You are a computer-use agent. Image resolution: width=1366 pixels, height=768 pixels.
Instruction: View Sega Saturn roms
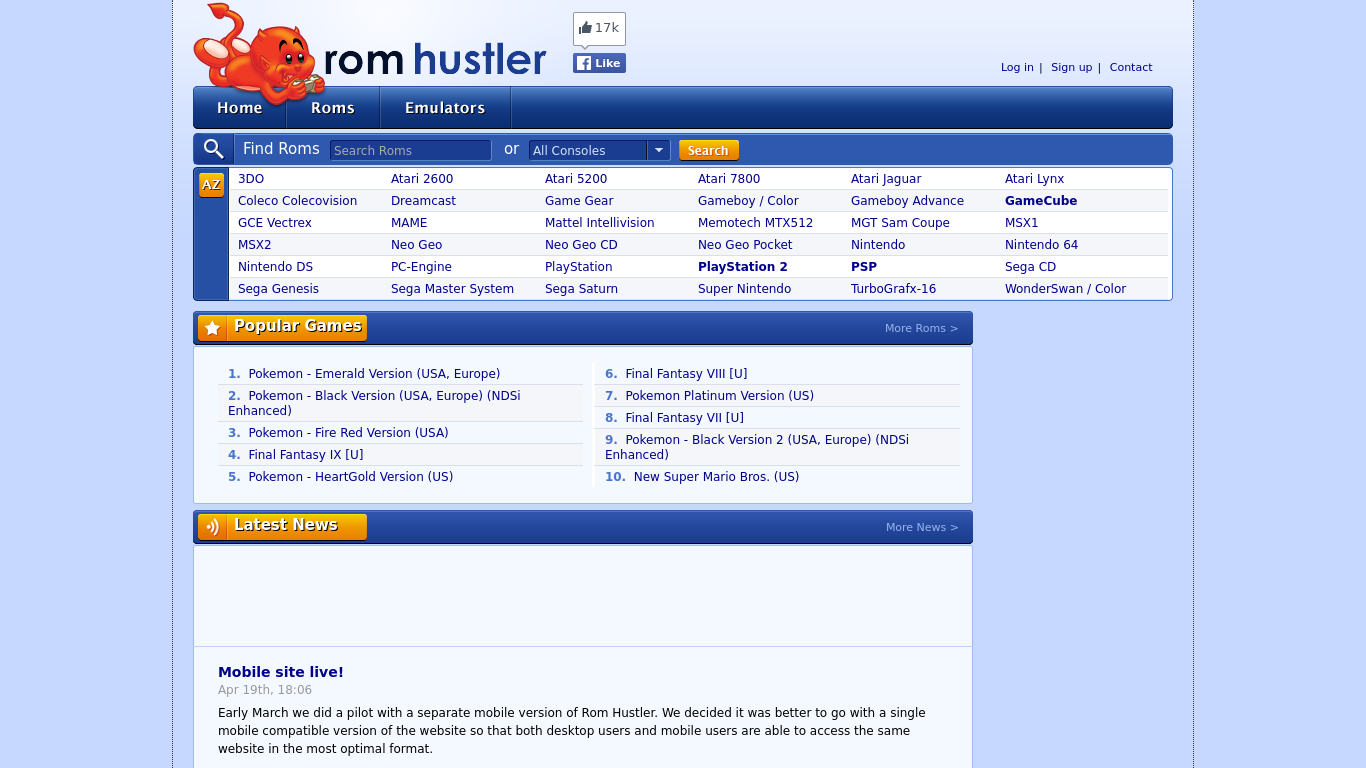tap(581, 289)
